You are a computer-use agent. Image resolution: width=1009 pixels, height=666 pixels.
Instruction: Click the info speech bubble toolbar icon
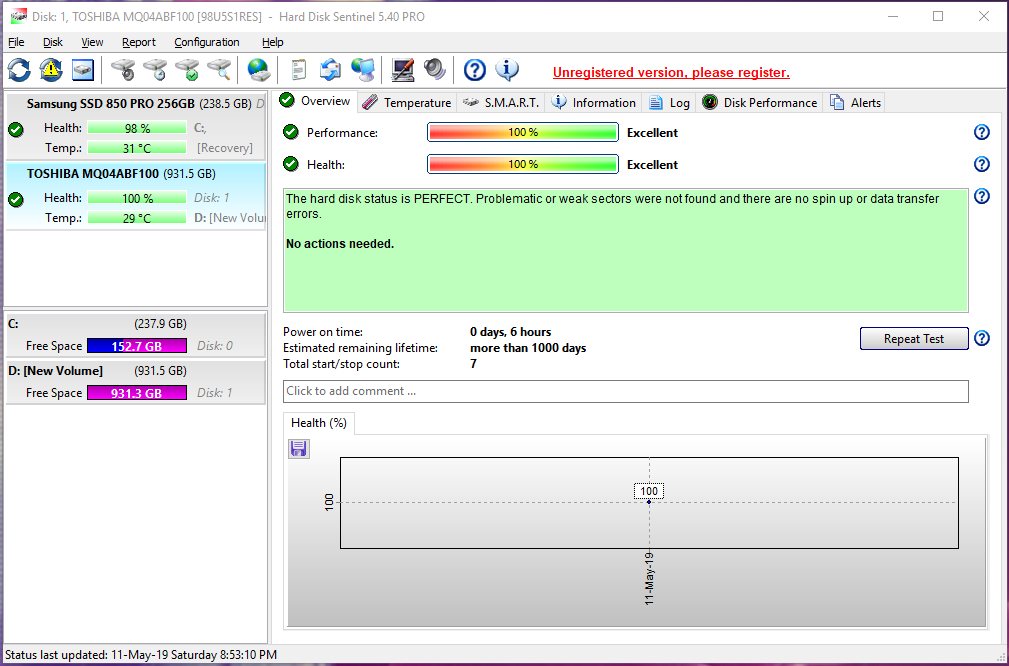507,70
